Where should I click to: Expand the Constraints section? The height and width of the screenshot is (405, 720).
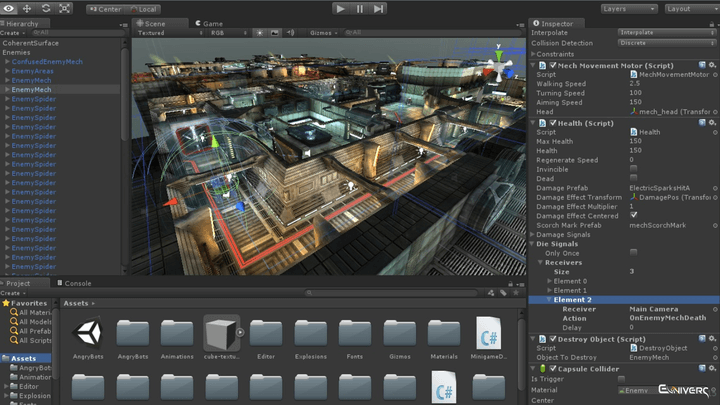pos(533,54)
